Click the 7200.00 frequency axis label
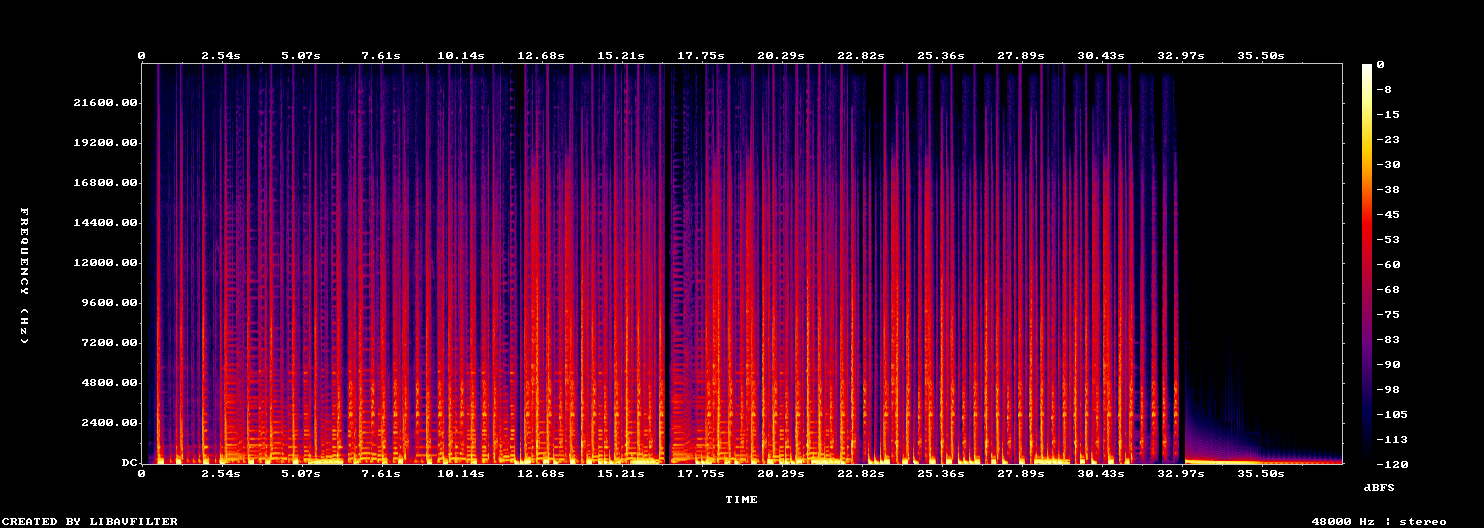This screenshot has height=528, width=1484. click(109, 343)
